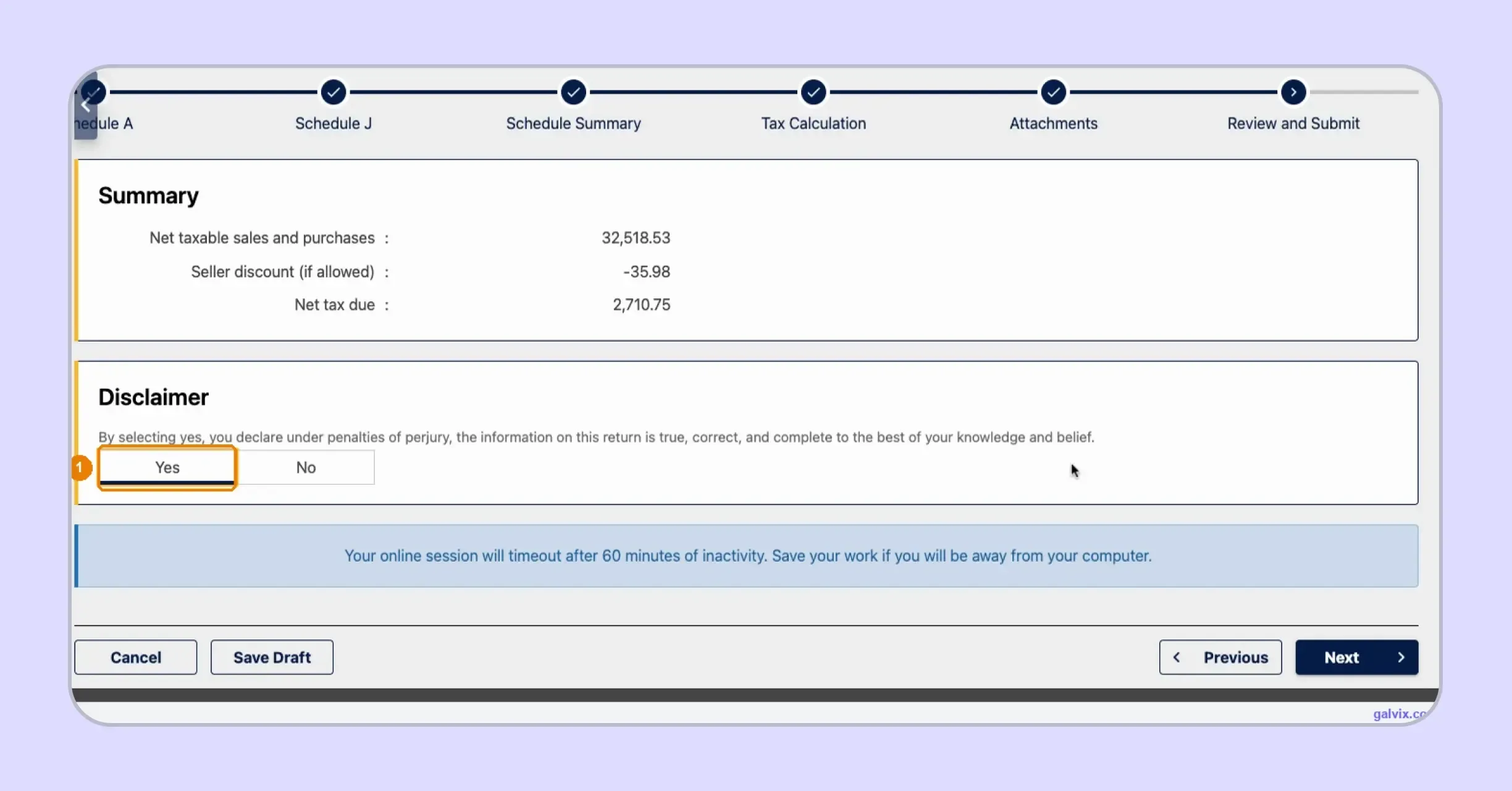Select Yes for the perjury disclaimer

pyautogui.click(x=167, y=468)
